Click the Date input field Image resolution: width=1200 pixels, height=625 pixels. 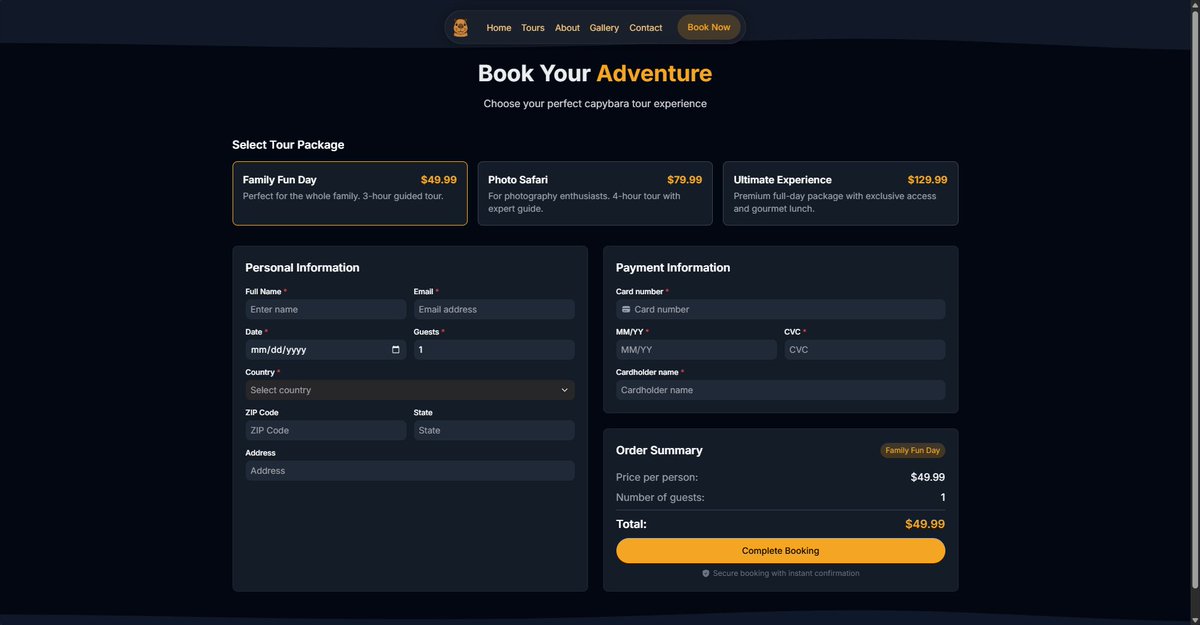(x=326, y=350)
